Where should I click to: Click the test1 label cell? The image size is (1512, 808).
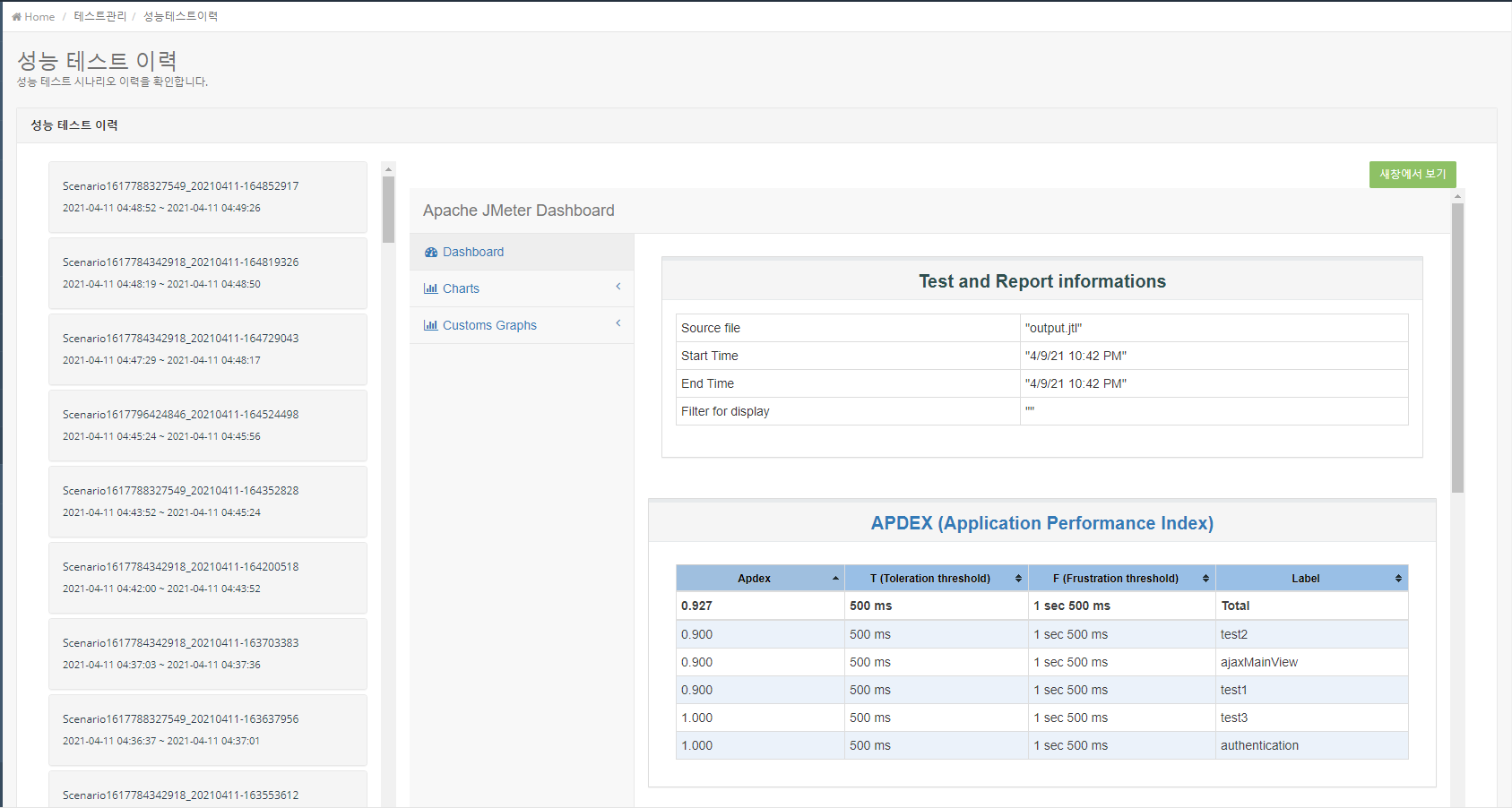click(x=1311, y=690)
